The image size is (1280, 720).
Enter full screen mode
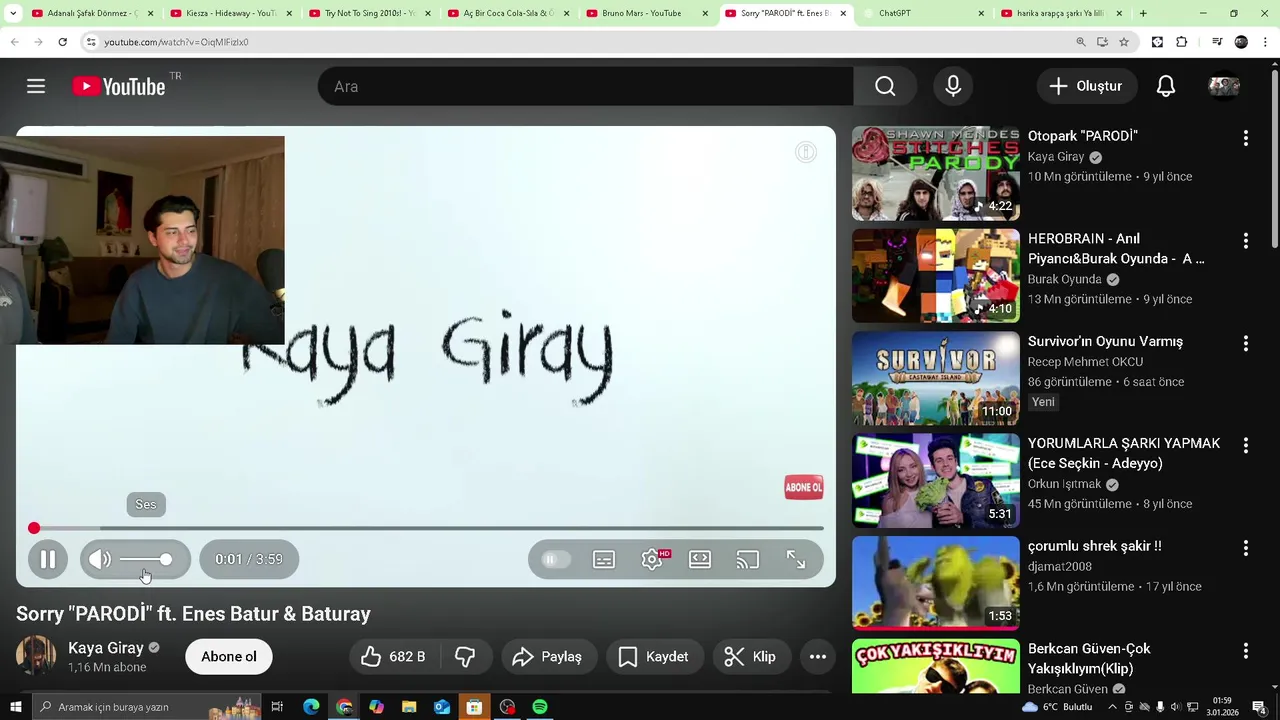pos(796,559)
